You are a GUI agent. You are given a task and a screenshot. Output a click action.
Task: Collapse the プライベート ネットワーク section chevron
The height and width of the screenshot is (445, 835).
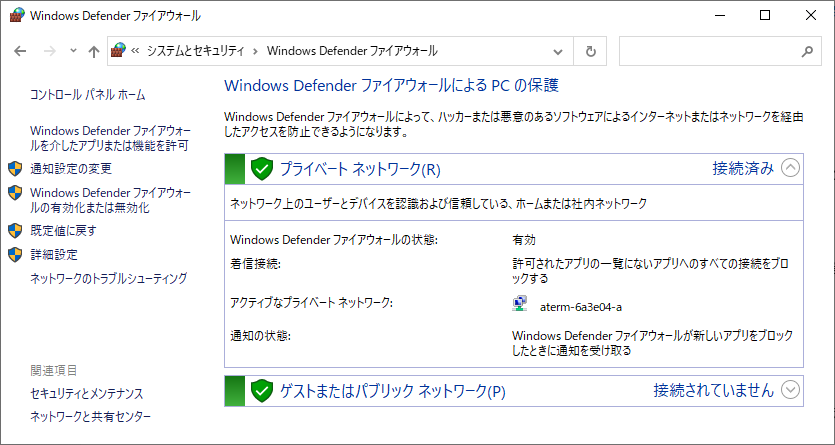790,168
